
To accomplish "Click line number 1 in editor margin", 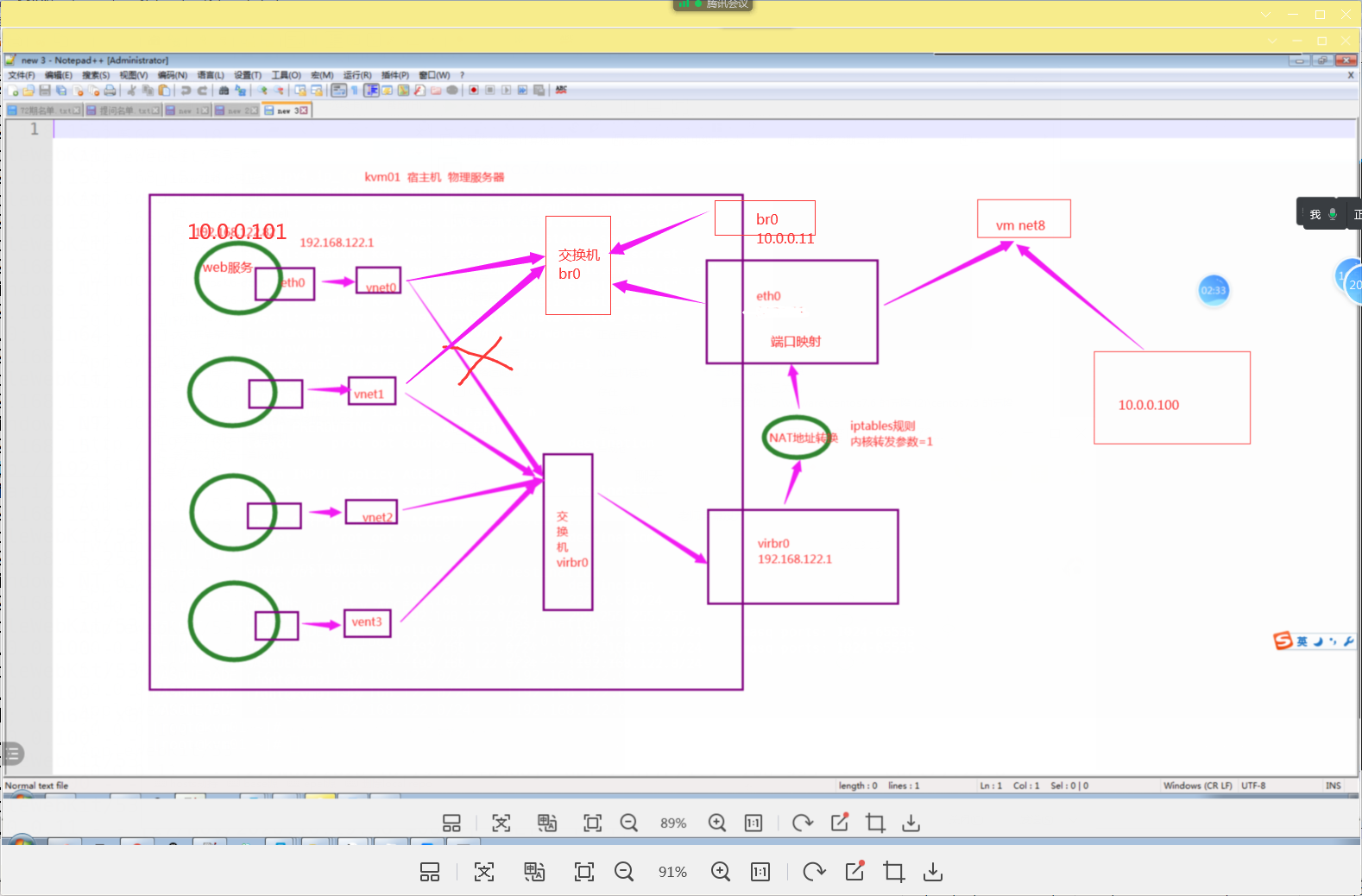I will [35, 129].
